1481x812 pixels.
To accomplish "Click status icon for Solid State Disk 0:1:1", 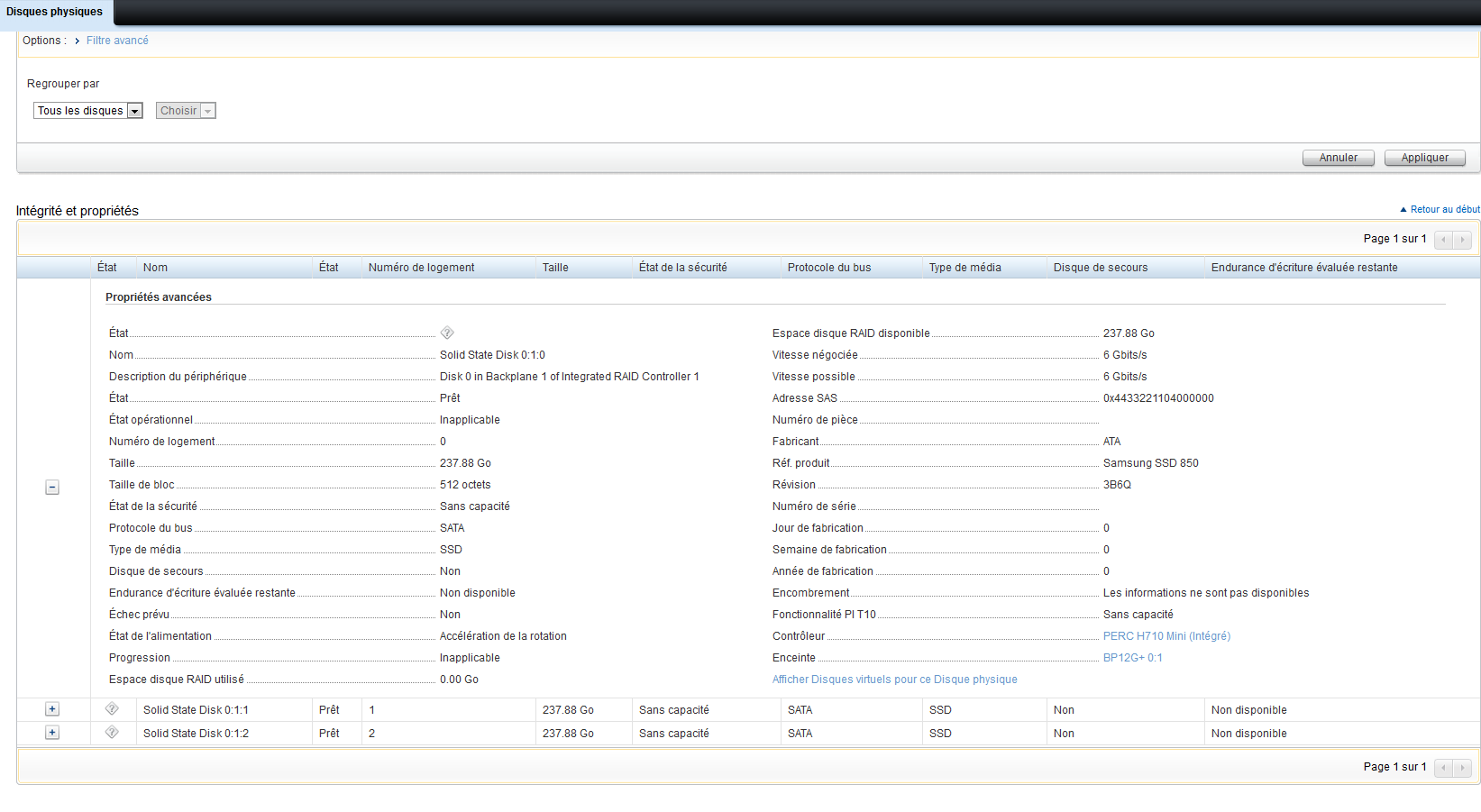I will coord(112,709).
